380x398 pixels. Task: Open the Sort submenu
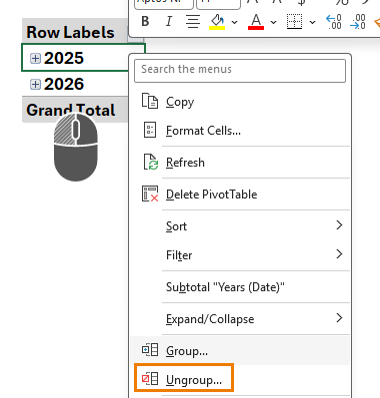[240, 226]
